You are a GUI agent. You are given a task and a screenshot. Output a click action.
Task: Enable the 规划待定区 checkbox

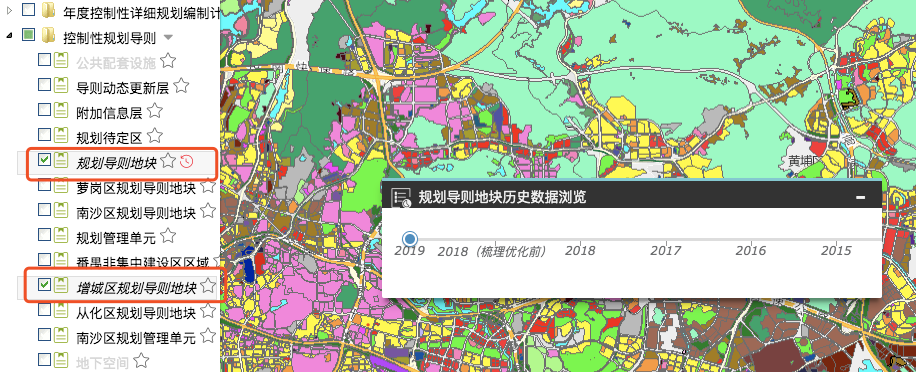44,135
